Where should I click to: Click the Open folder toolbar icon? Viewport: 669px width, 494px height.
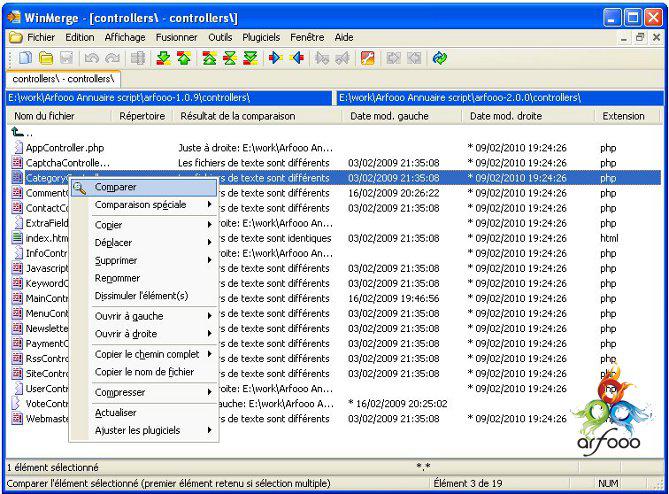tap(46, 58)
